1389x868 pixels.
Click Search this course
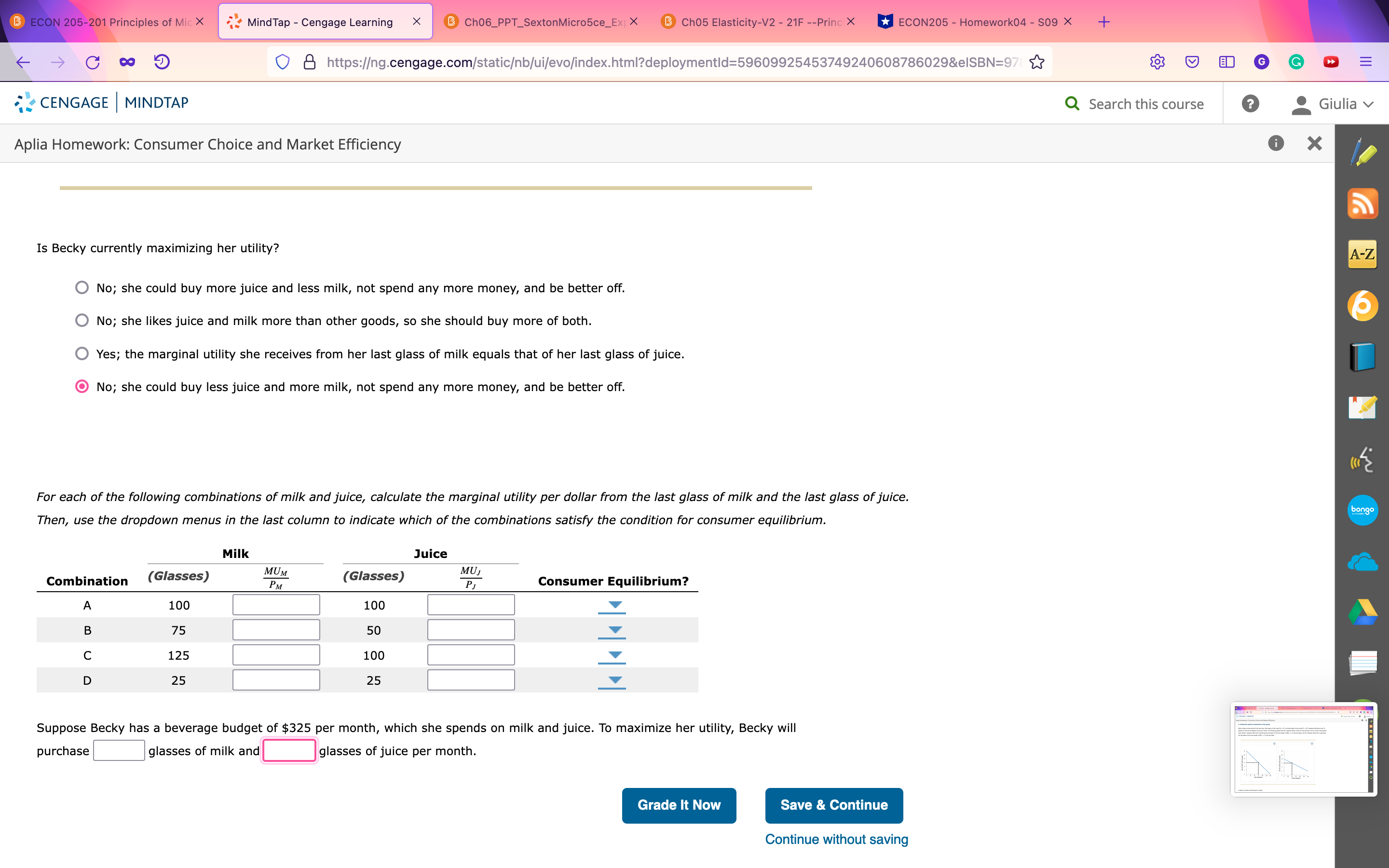(1135, 103)
